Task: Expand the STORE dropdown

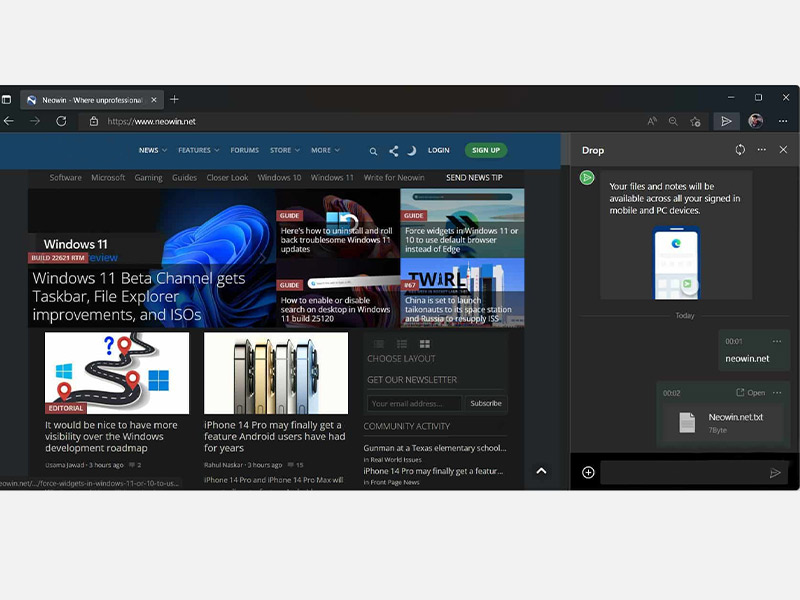Action: [x=285, y=151]
